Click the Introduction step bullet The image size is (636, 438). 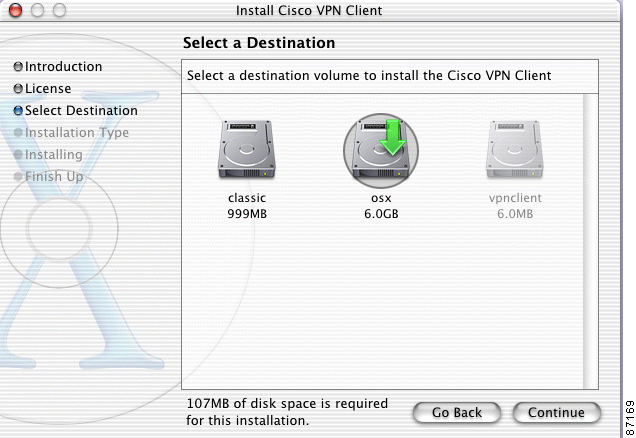click(18, 67)
